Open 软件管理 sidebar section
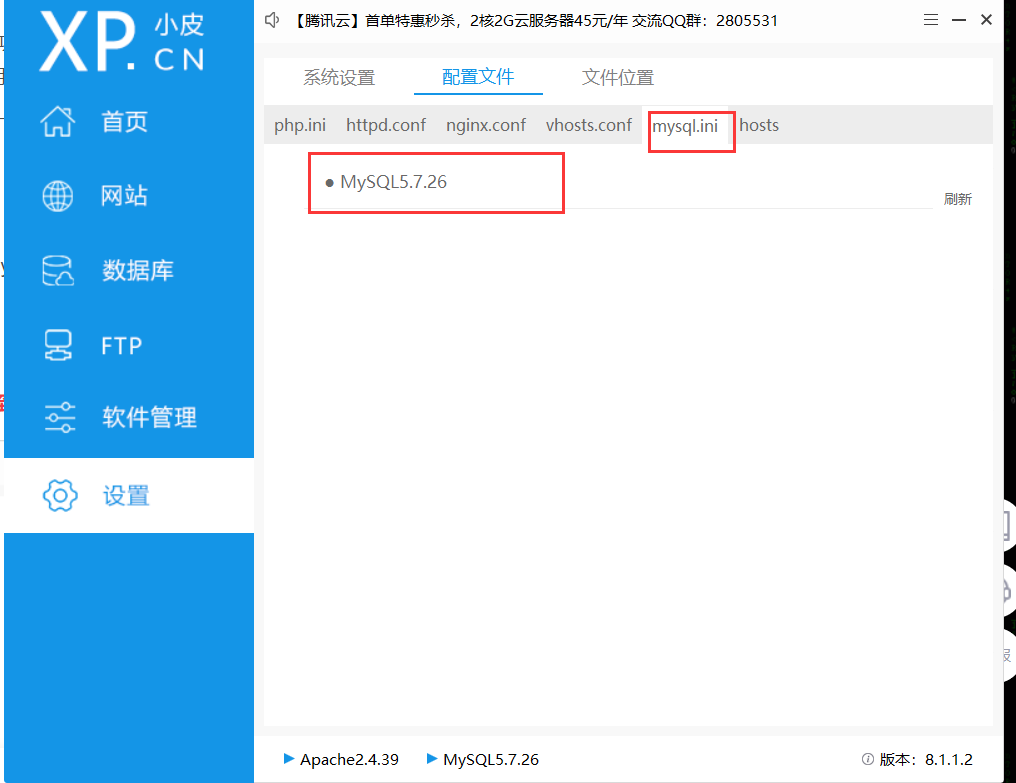Viewport: 1016px width, 783px height. click(x=149, y=417)
